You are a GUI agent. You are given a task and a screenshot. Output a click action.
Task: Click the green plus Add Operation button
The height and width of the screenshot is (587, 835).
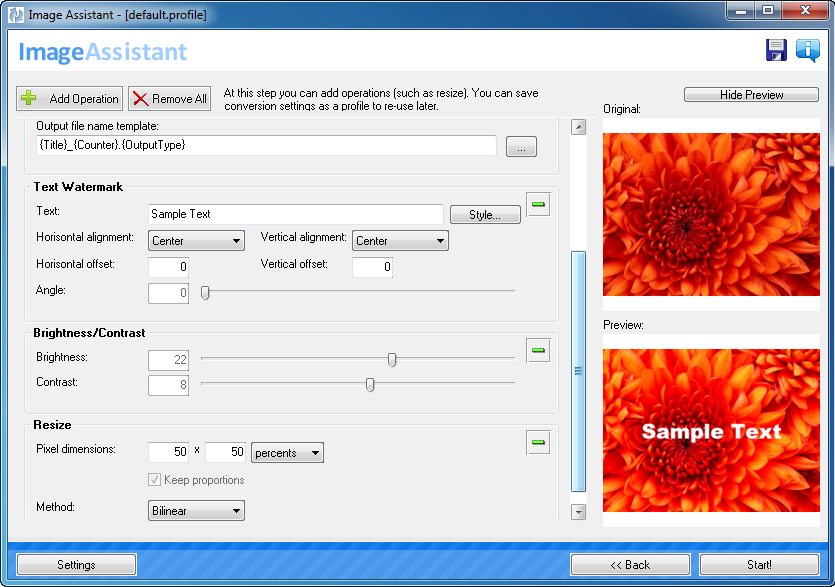(x=70, y=99)
